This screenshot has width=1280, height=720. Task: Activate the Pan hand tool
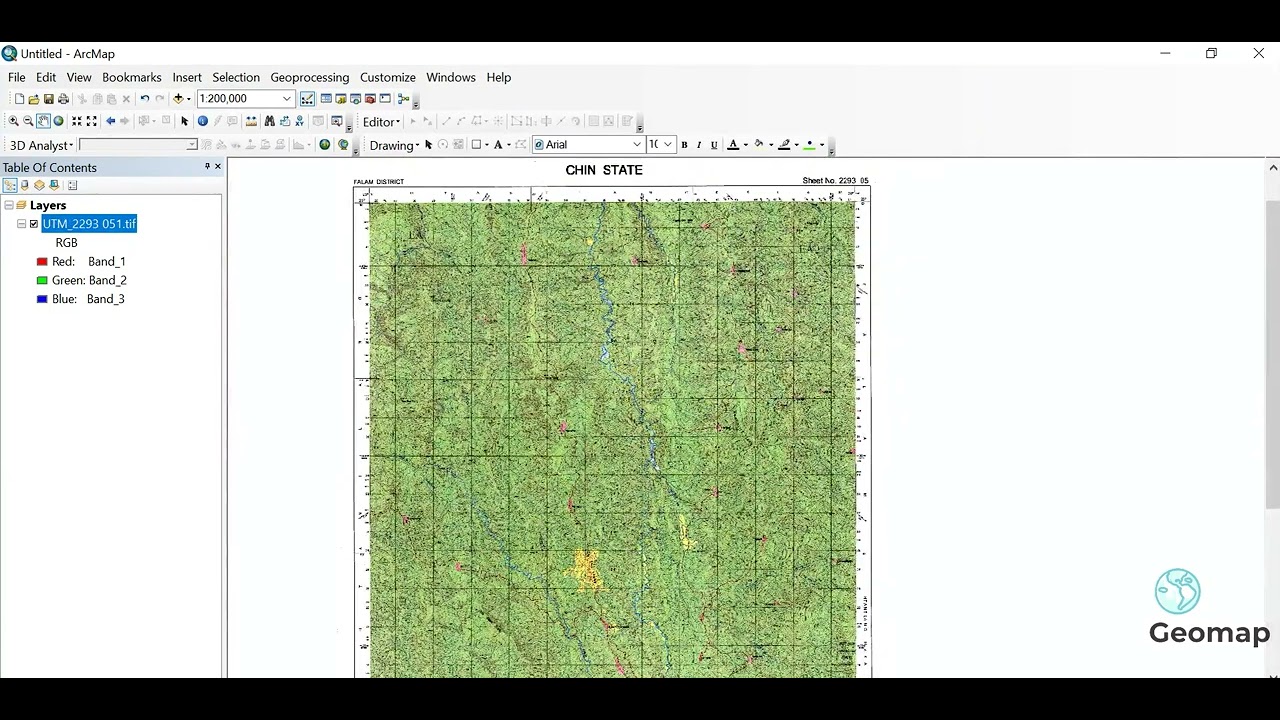(43, 121)
